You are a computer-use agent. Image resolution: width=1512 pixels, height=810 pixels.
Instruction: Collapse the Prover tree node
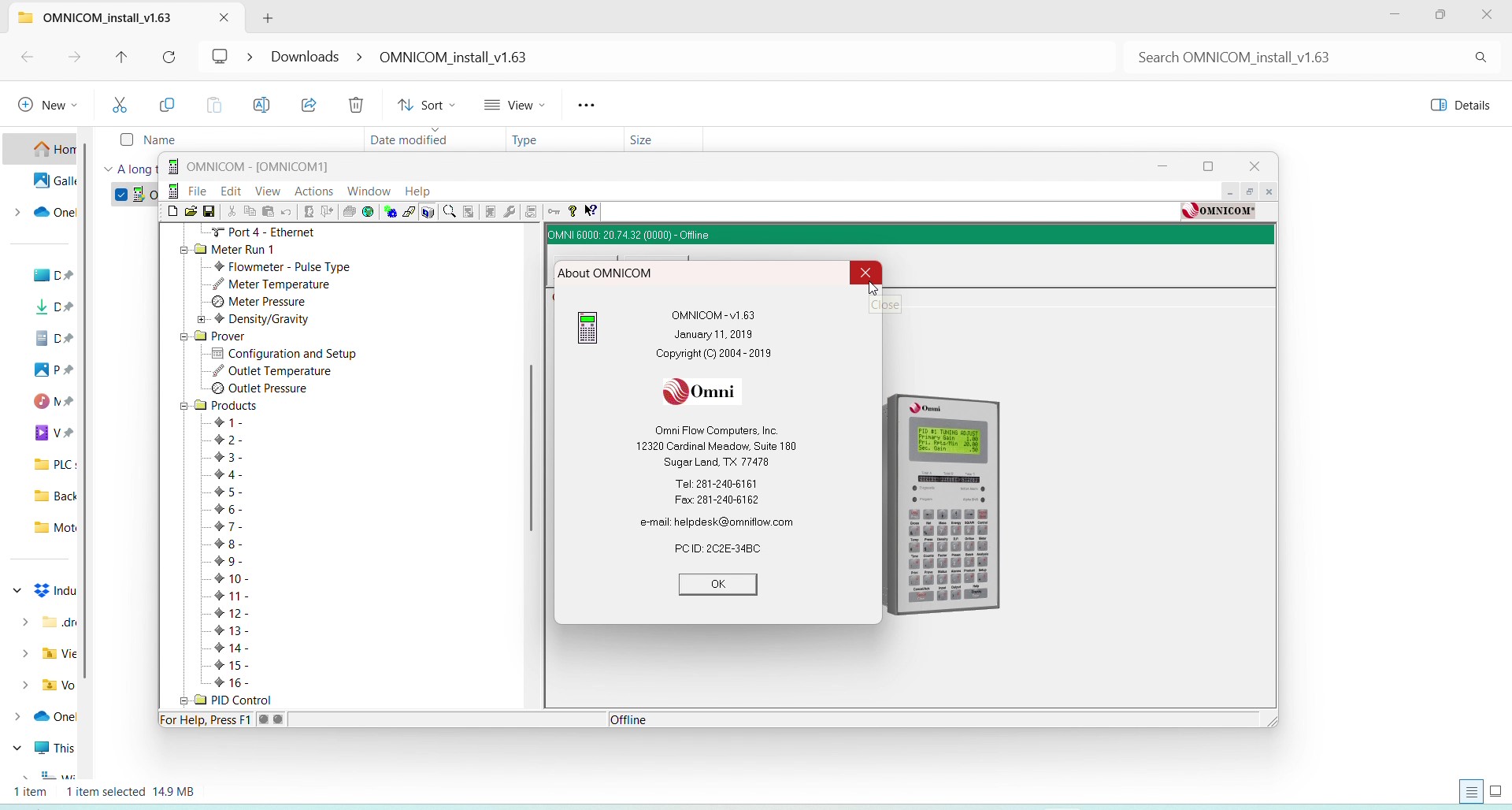[184, 337]
